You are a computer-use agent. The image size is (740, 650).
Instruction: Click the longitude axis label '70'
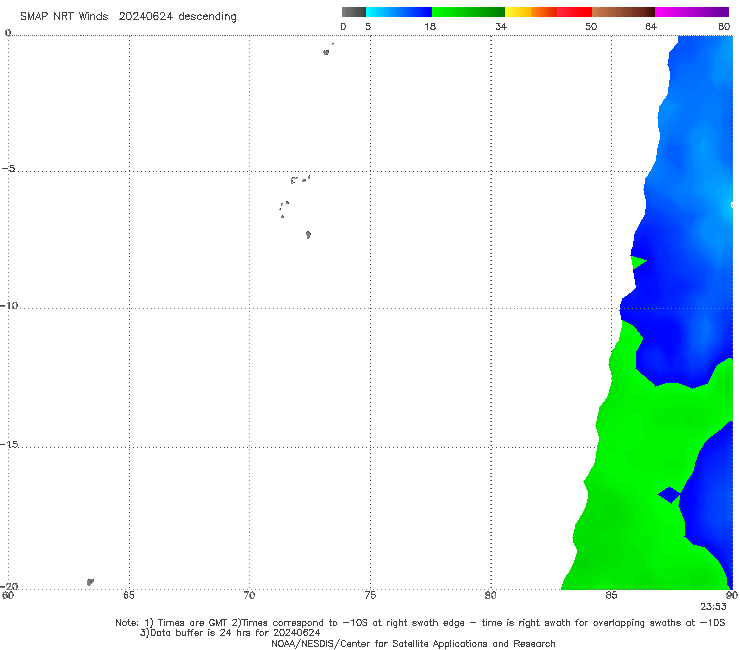pyautogui.click(x=249, y=595)
